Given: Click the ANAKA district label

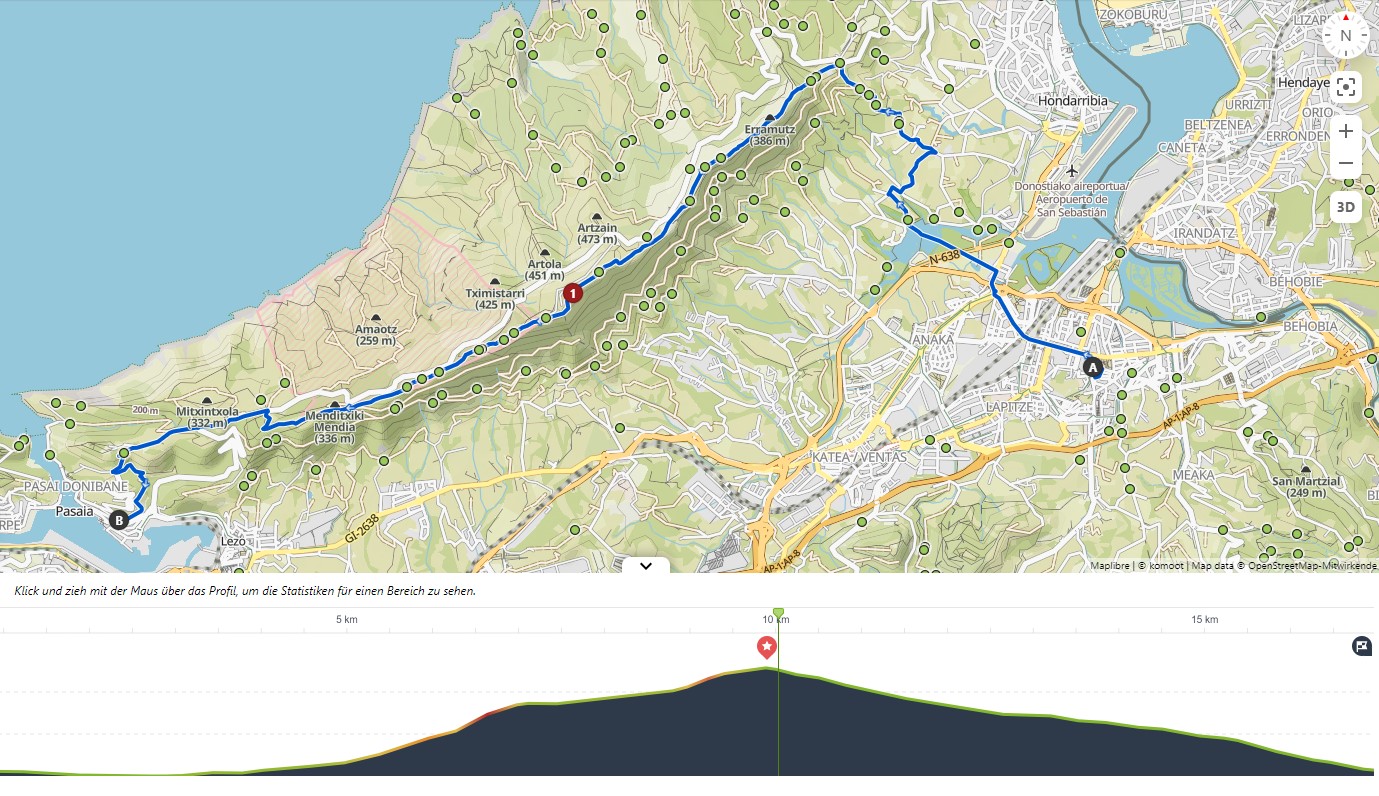Looking at the screenshot, I should [934, 340].
